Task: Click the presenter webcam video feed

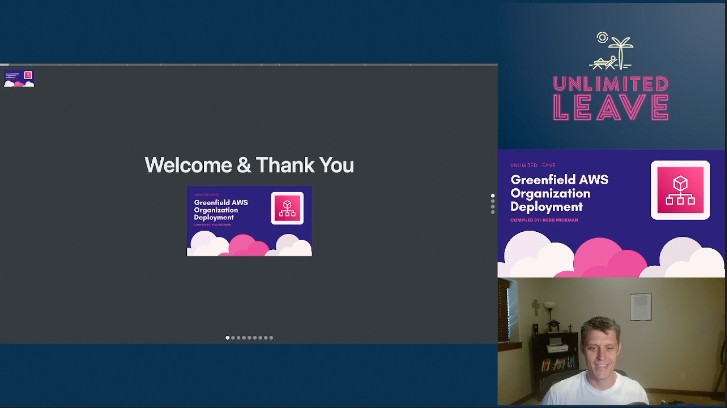Action: [x=611, y=341]
